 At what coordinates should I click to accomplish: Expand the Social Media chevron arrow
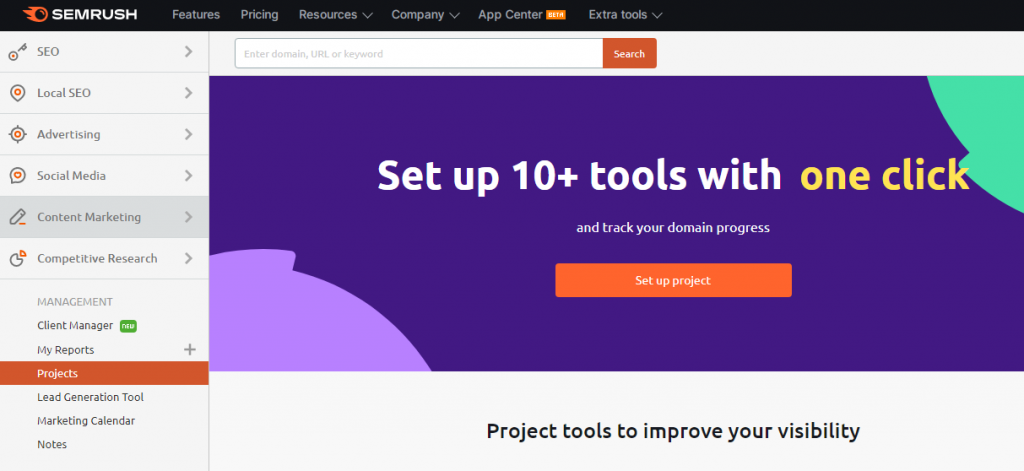coord(189,175)
